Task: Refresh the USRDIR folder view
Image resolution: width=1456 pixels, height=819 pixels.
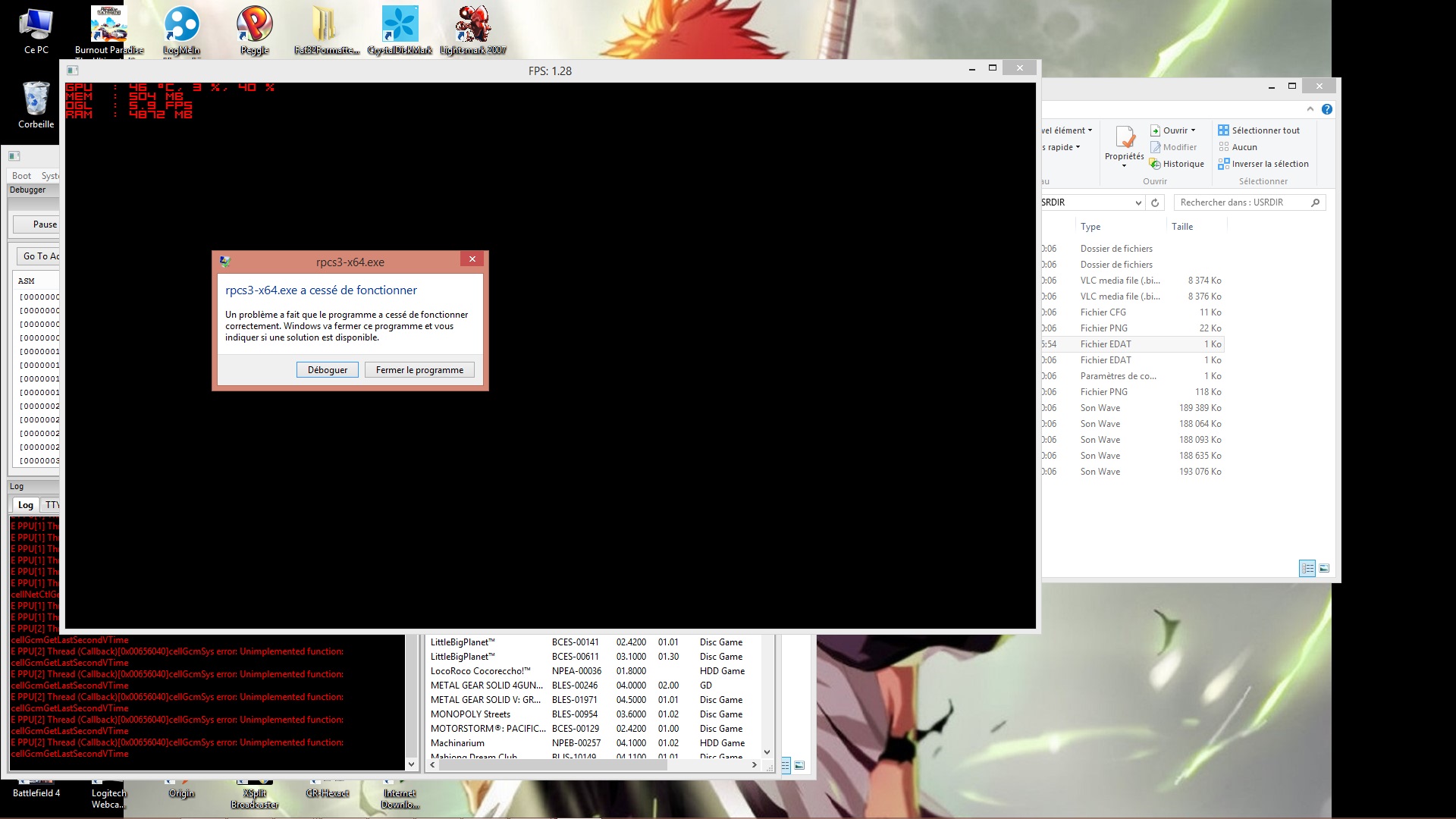Action: [x=1155, y=202]
